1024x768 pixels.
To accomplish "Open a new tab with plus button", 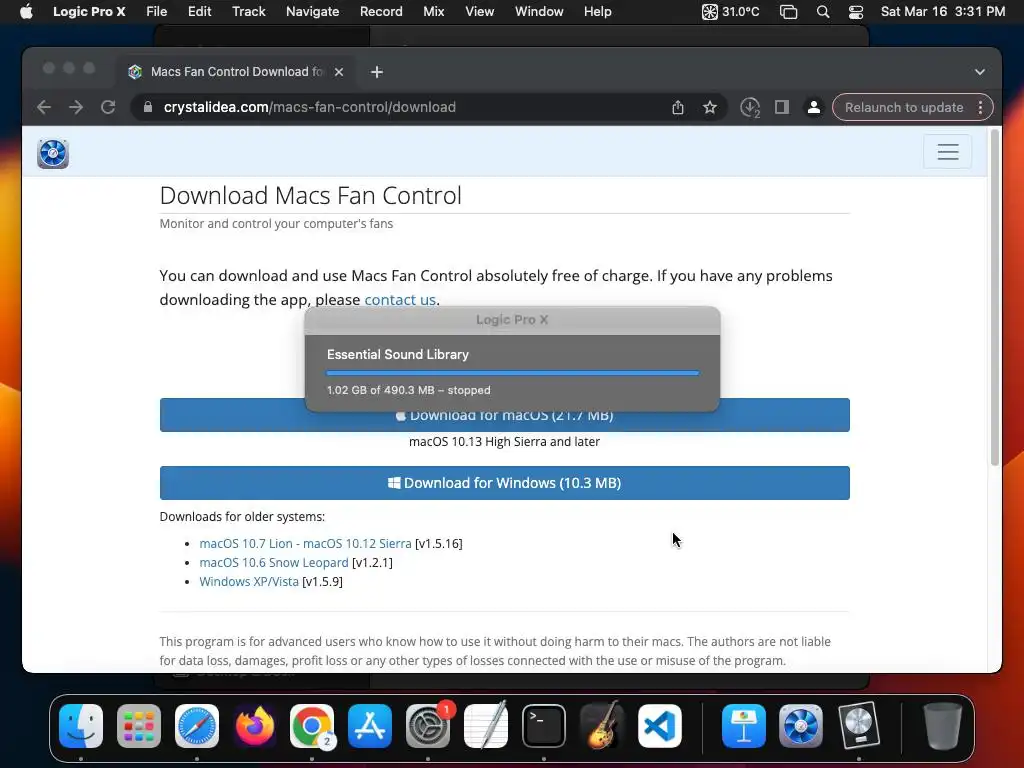I will pyautogui.click(x=377, y=72).
